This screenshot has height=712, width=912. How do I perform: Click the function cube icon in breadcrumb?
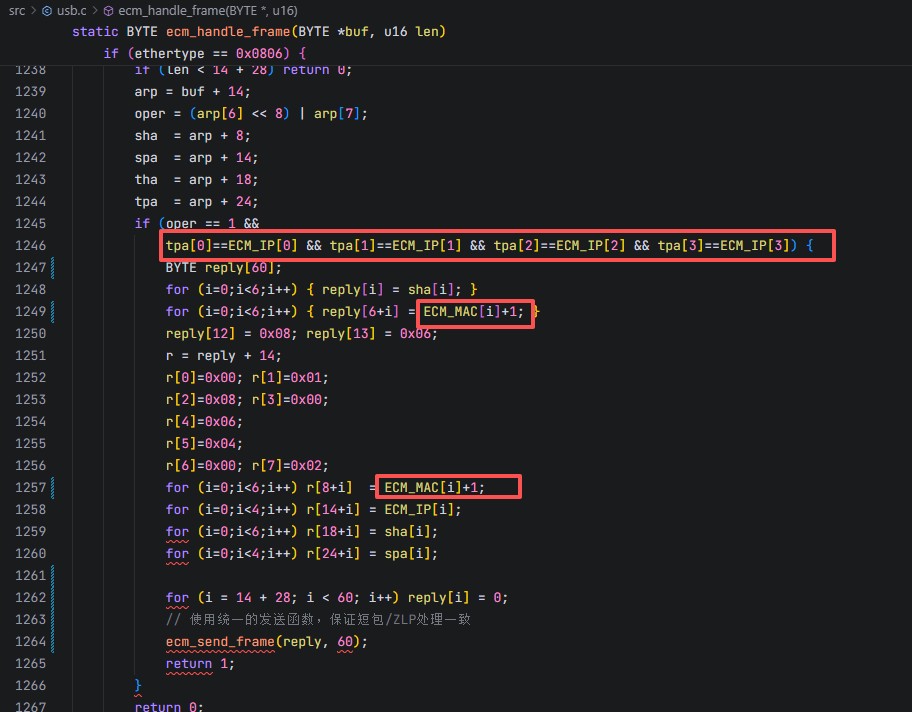tap(108, 10)
